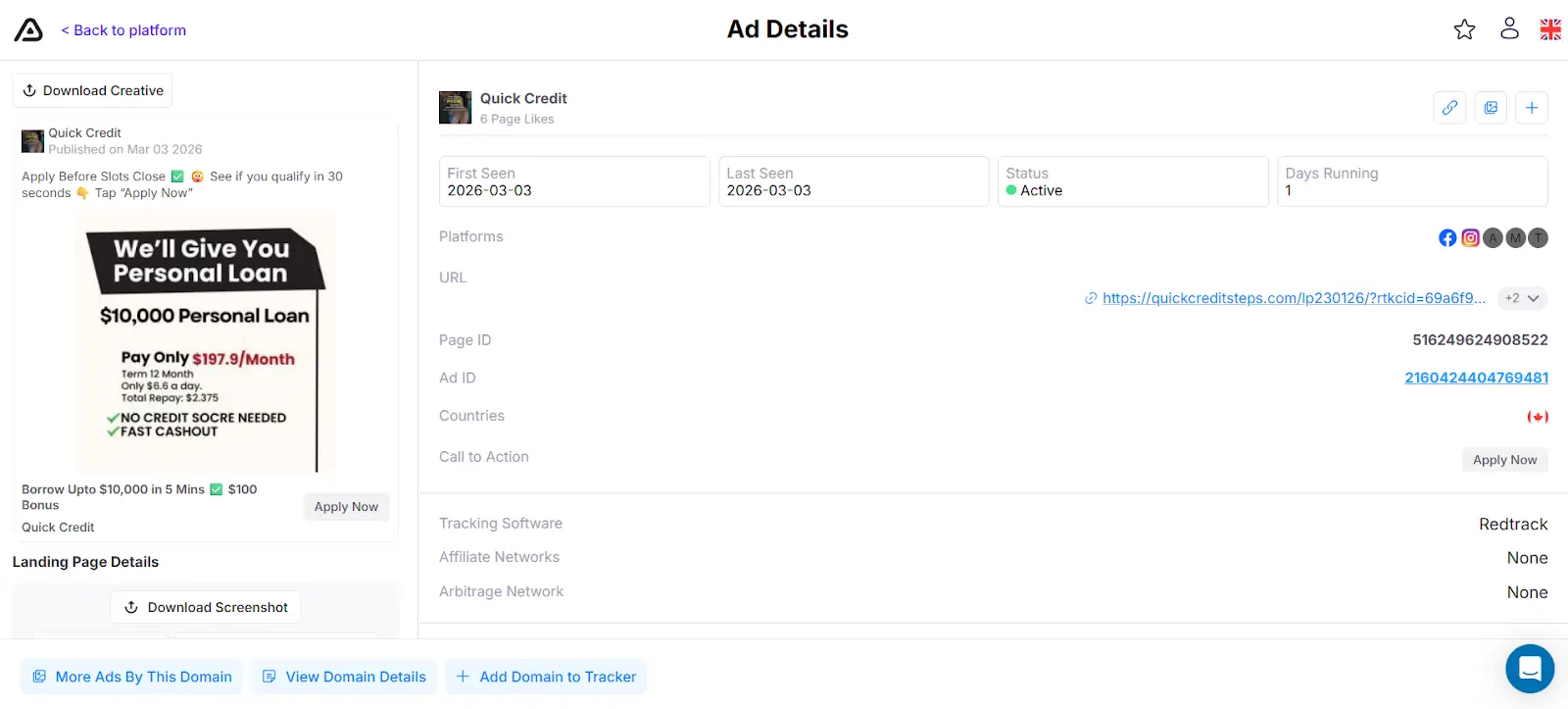Open the quickcreditsteps.com landing URL

[1293, 298]
